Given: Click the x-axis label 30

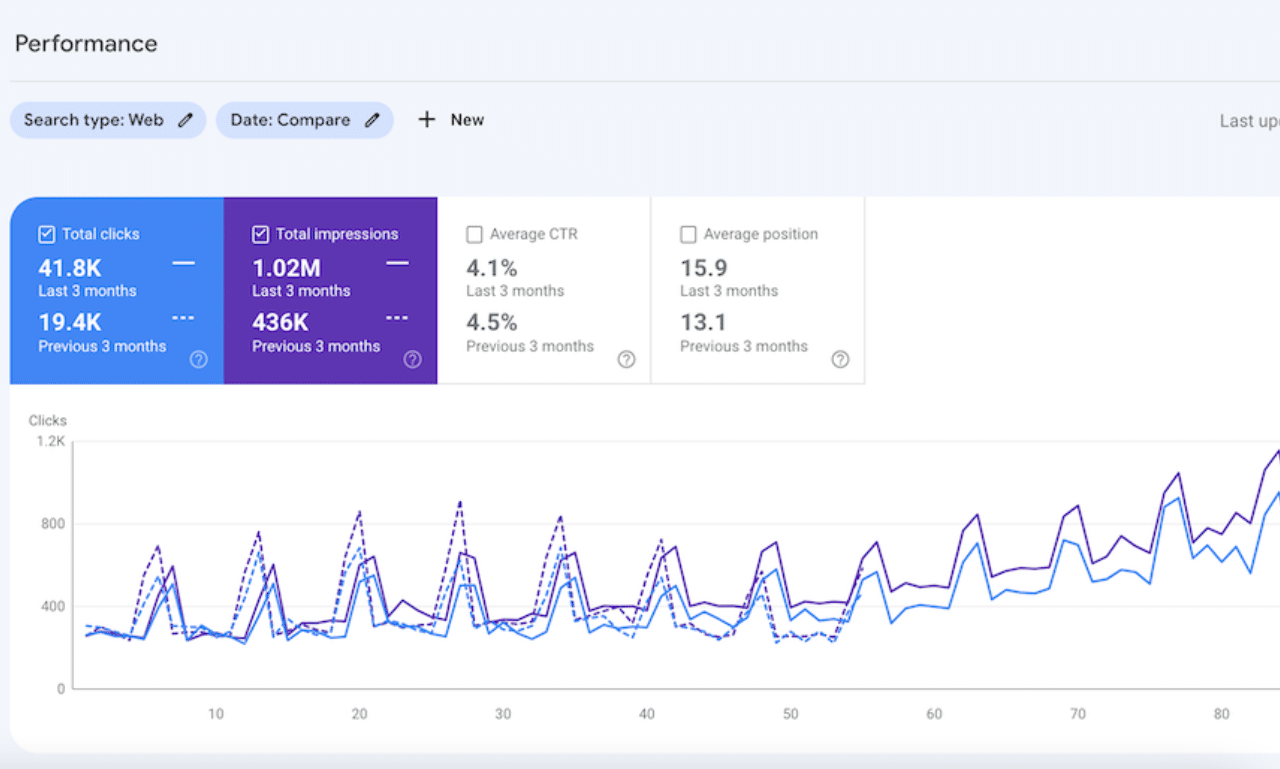Looking at the screenshot, I should point(503,714).
